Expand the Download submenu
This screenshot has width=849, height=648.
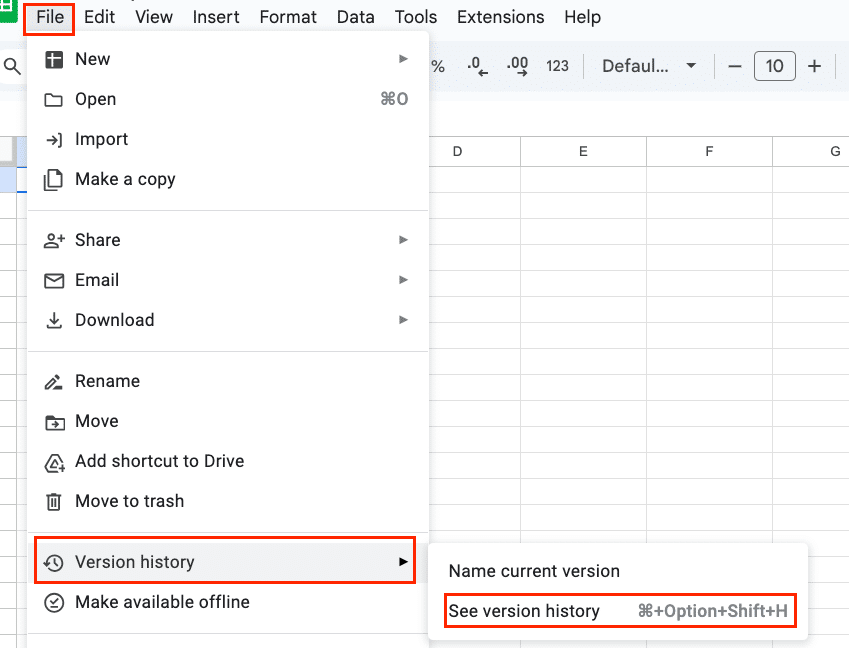pyautogui.click(x=227, y=320)
